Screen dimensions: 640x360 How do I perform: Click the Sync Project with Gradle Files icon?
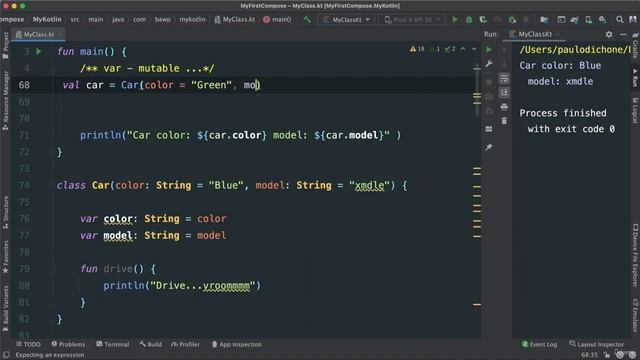click(x=574, y=19)
